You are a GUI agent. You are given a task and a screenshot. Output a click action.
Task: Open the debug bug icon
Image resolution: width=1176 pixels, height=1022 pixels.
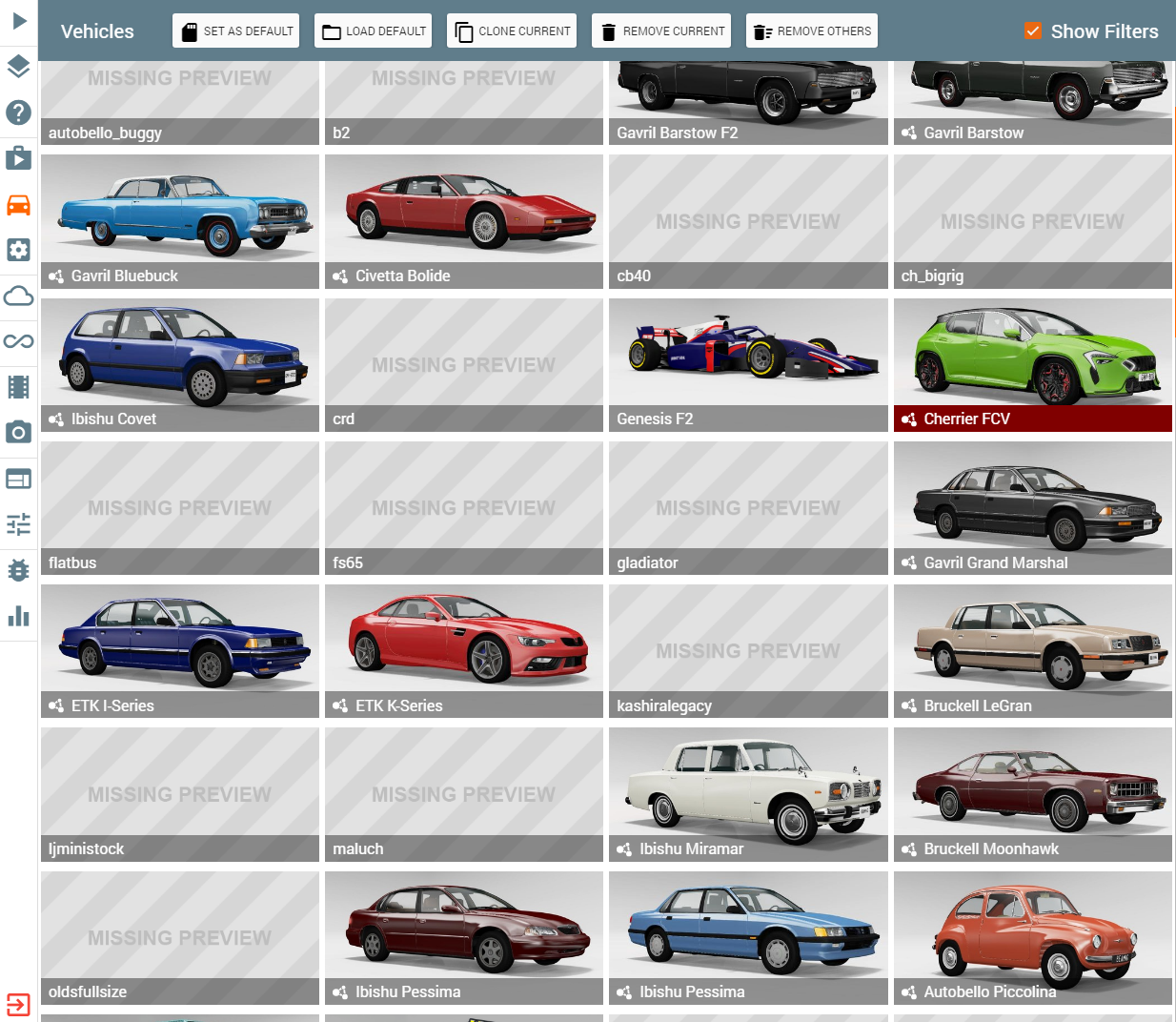pos(19,570)
